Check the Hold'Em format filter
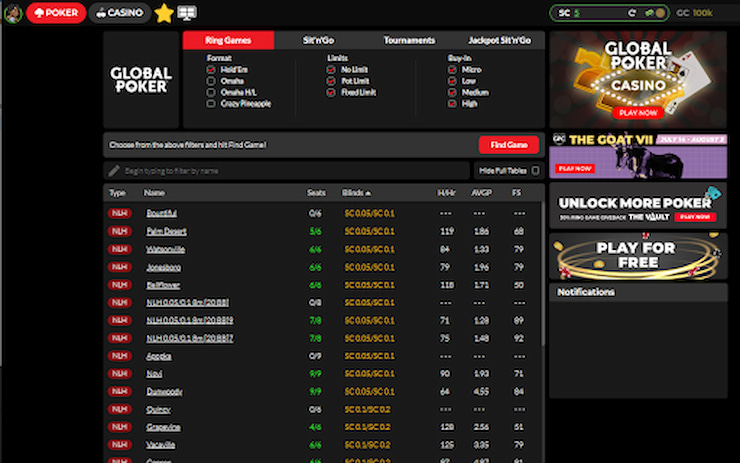Image resolution: width=740 pixels, height=463 pixels. pyautogui.click(x=210, y=70)
